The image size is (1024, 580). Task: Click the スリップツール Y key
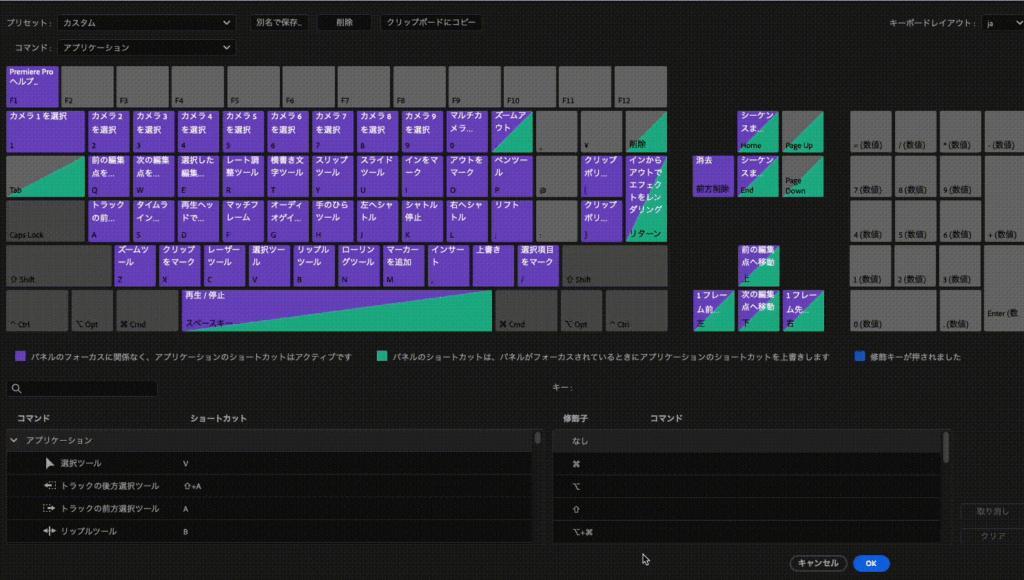(332, 176)
